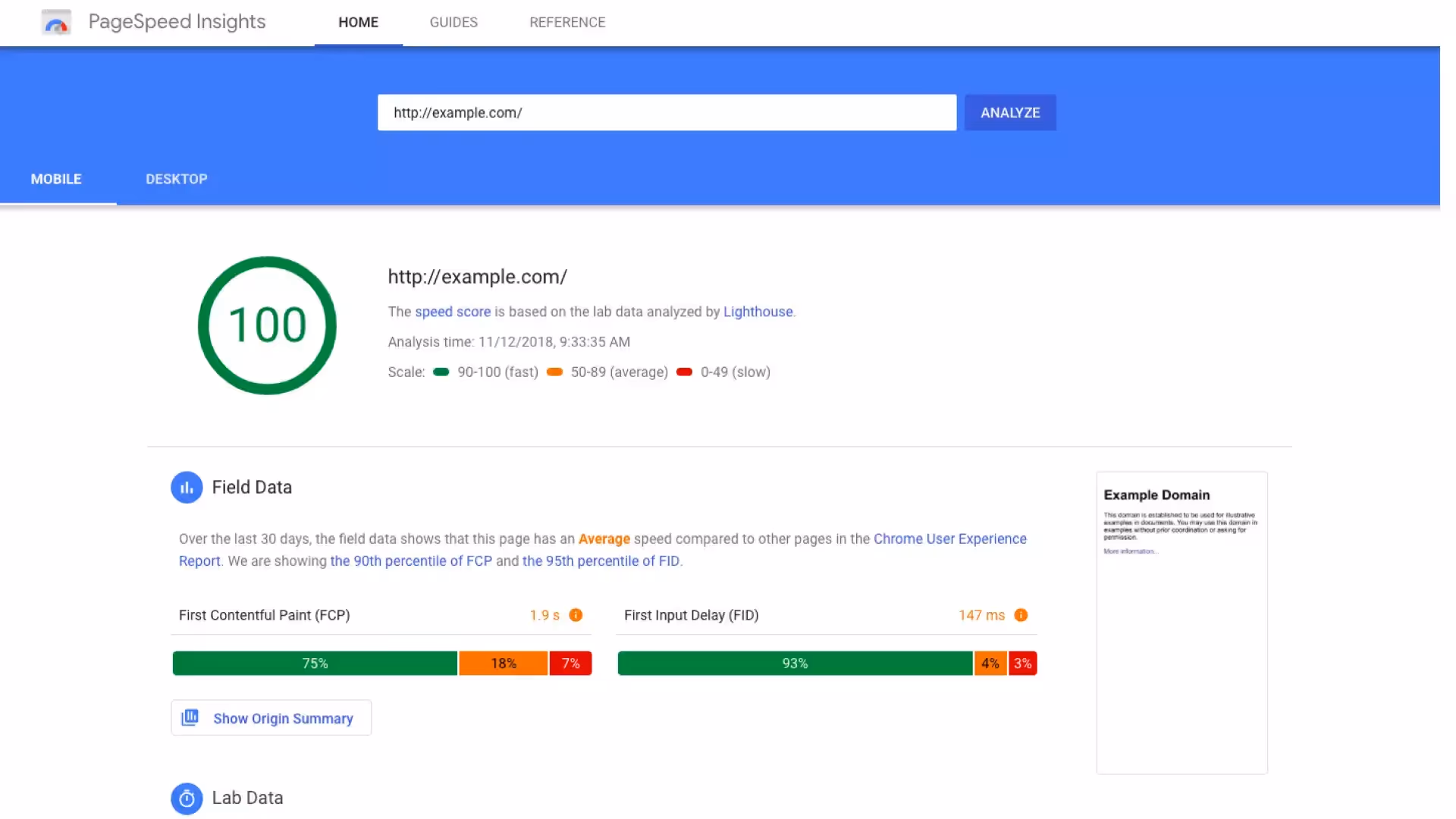Image resolution: width=1456 pixels, height=819 pixels.
Task: Click the info icon next to 1.9 s
Action: (x=576, y=615)
